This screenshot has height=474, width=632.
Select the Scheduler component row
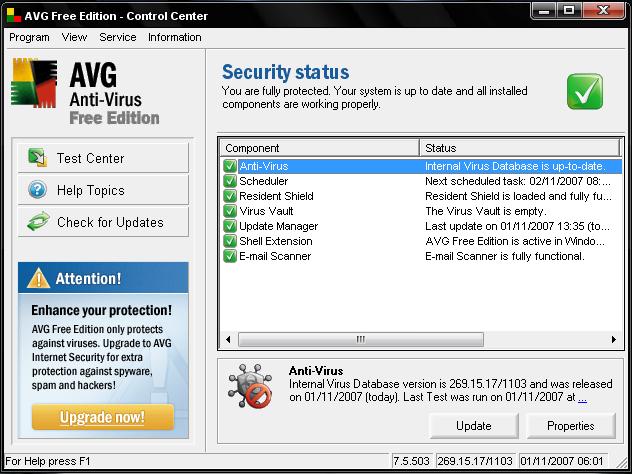coord(421,181)
